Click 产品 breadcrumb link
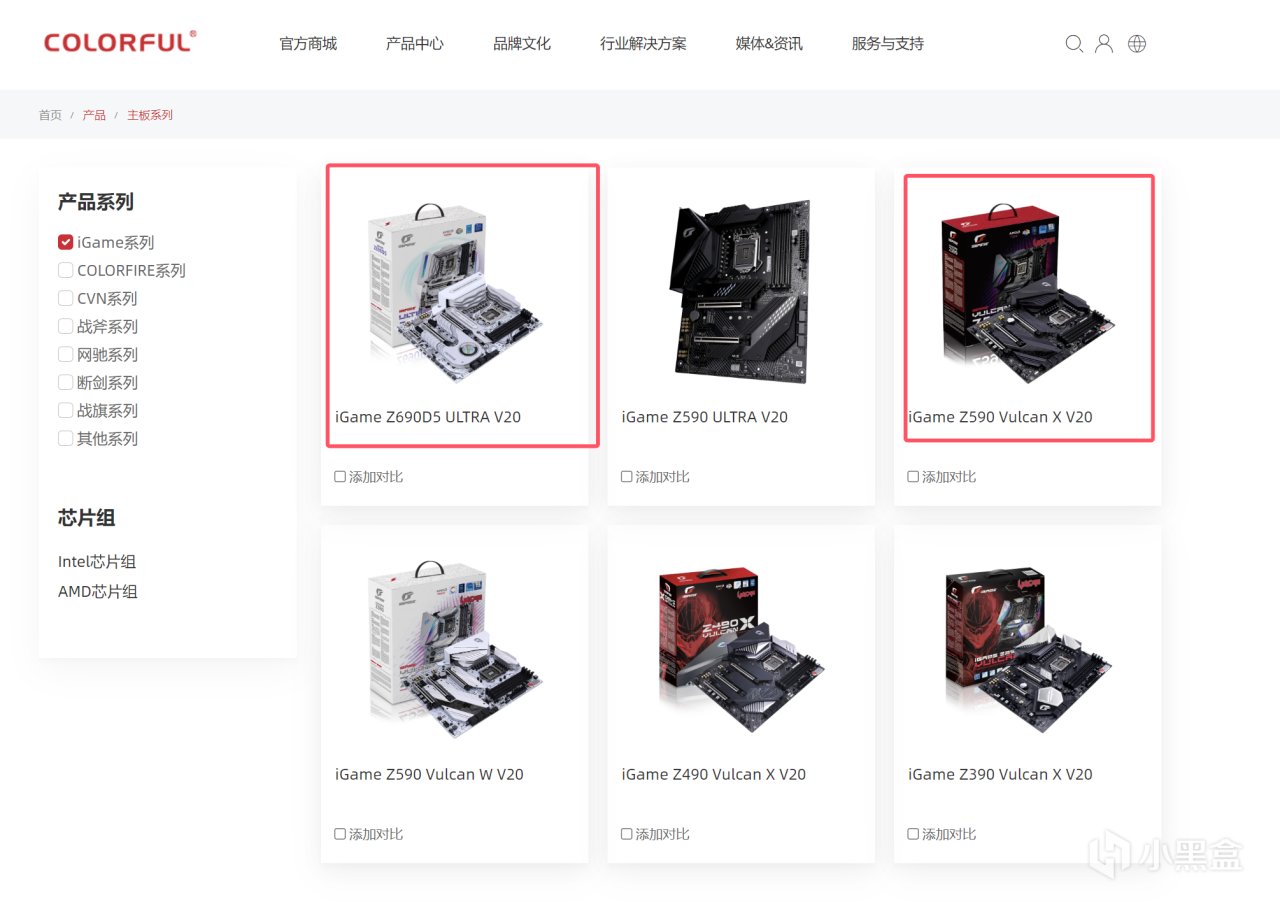The width and height of the screenshot is (1280, 902). tap(94, 115)
